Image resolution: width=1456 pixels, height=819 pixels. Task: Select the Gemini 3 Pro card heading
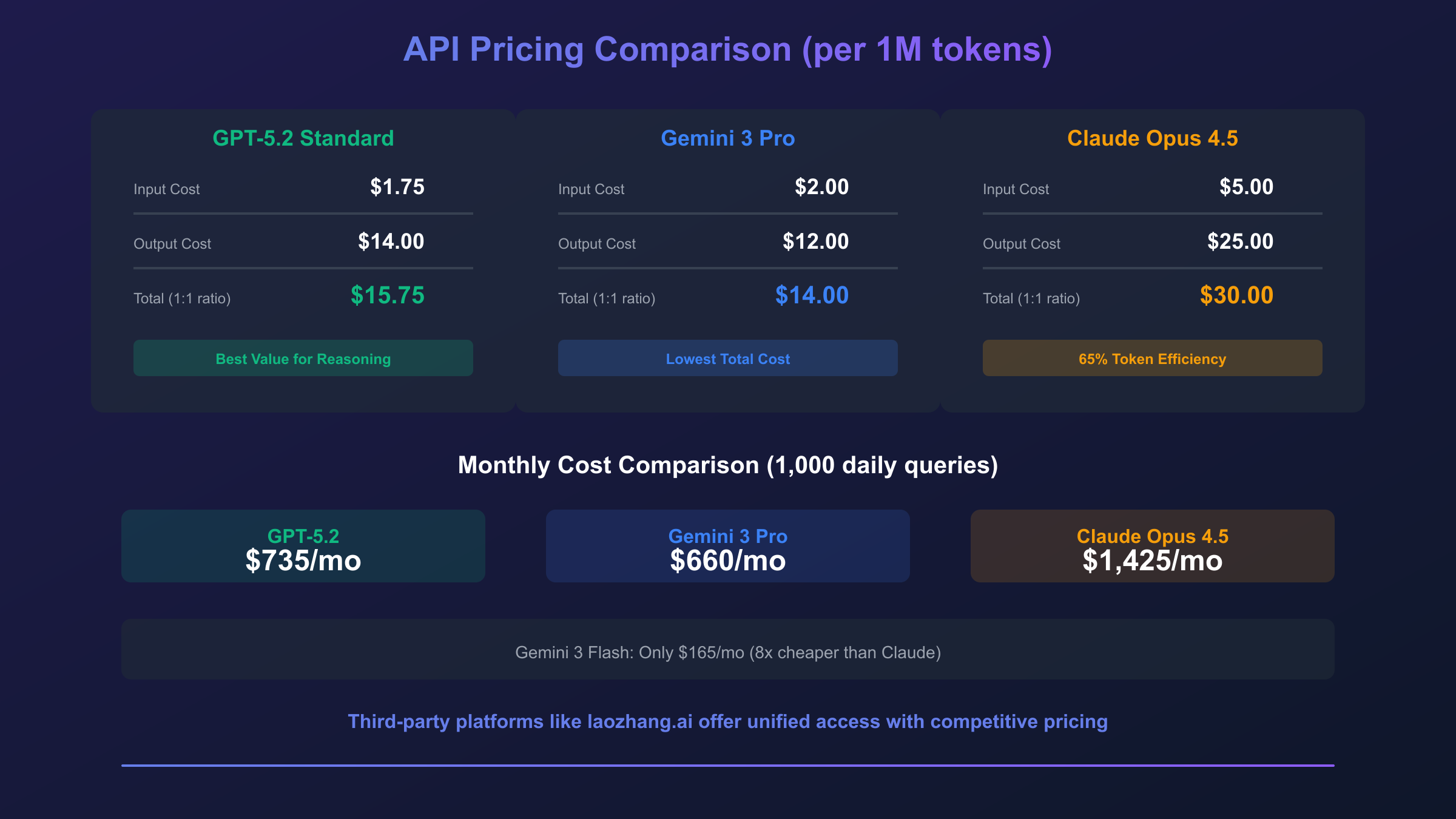click(x=728, y=138)
